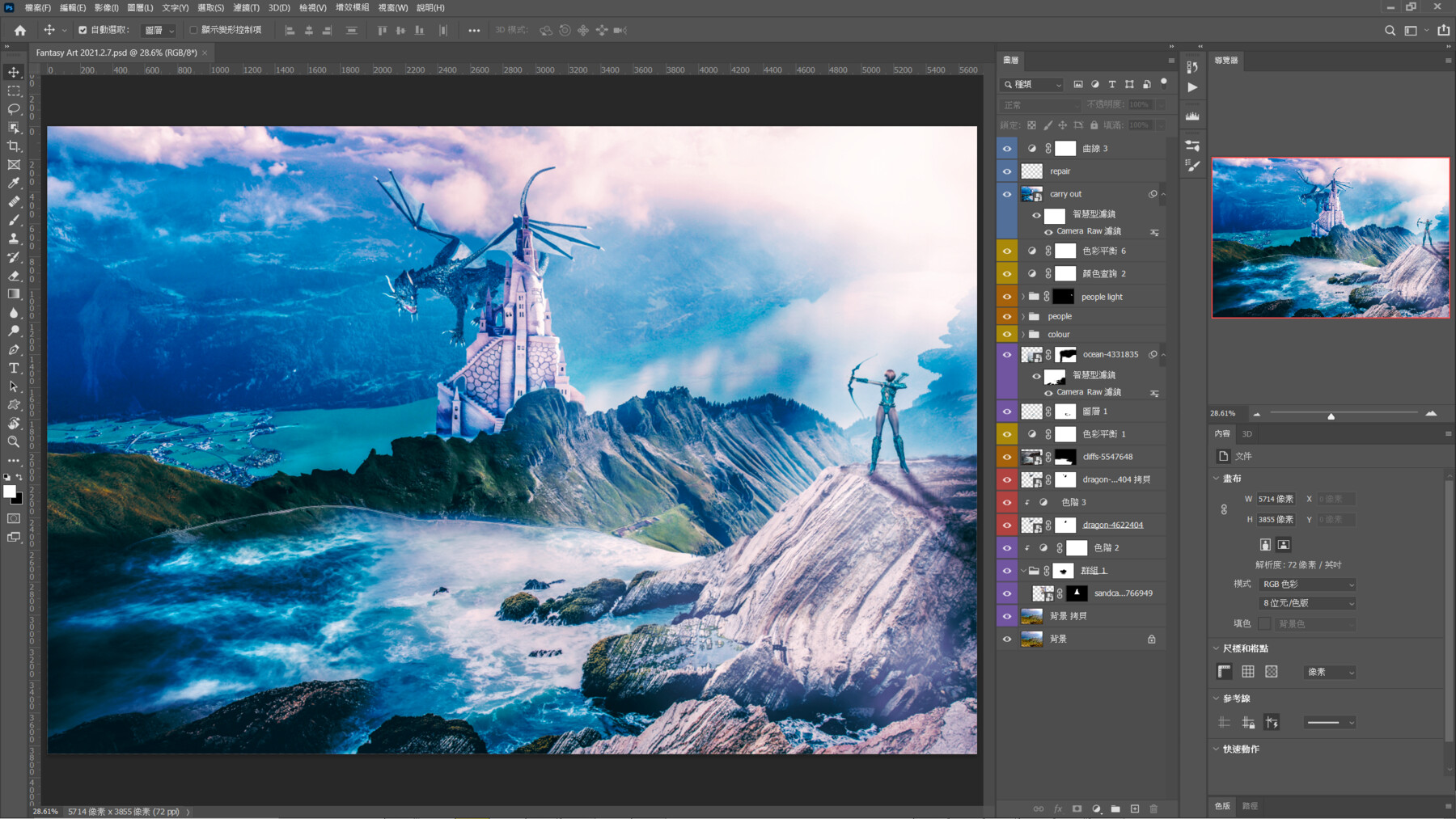Expand the colour group

[1023, 334]
